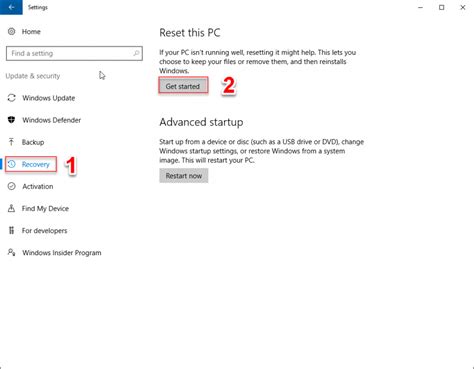This screenshot has width=474, height=369.
Task: Go to Windows Defender section
Action: [52, 120]
